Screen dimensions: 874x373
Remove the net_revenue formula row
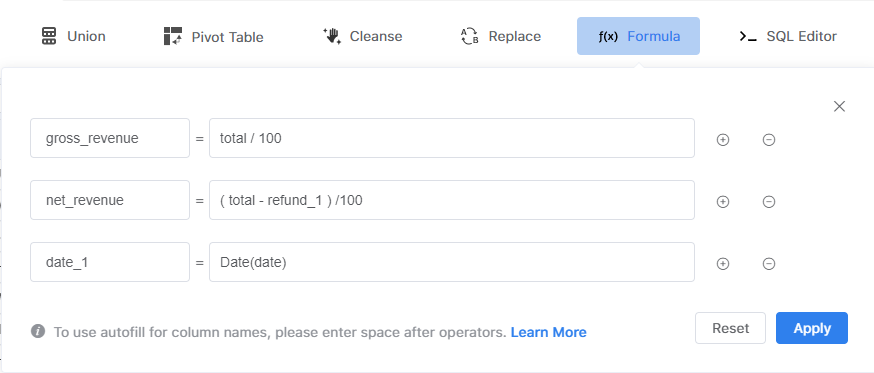click(769, 202)
